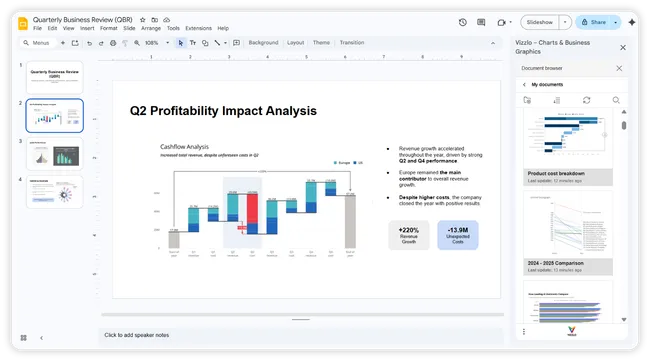
Task: Click the camera meeting icon
Action: pos(501,22)
